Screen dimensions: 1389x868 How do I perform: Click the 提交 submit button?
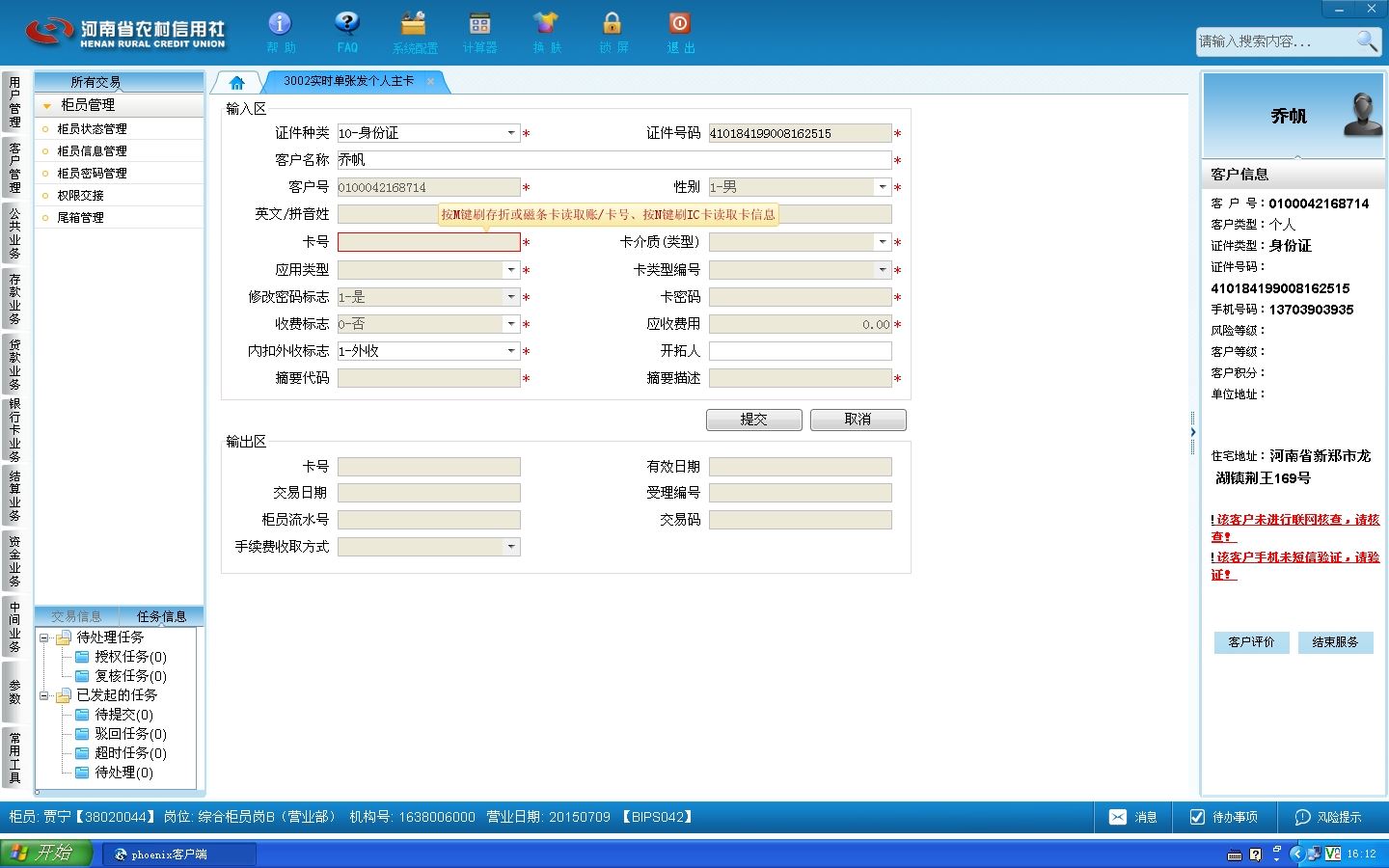click(x=753, y=420)
